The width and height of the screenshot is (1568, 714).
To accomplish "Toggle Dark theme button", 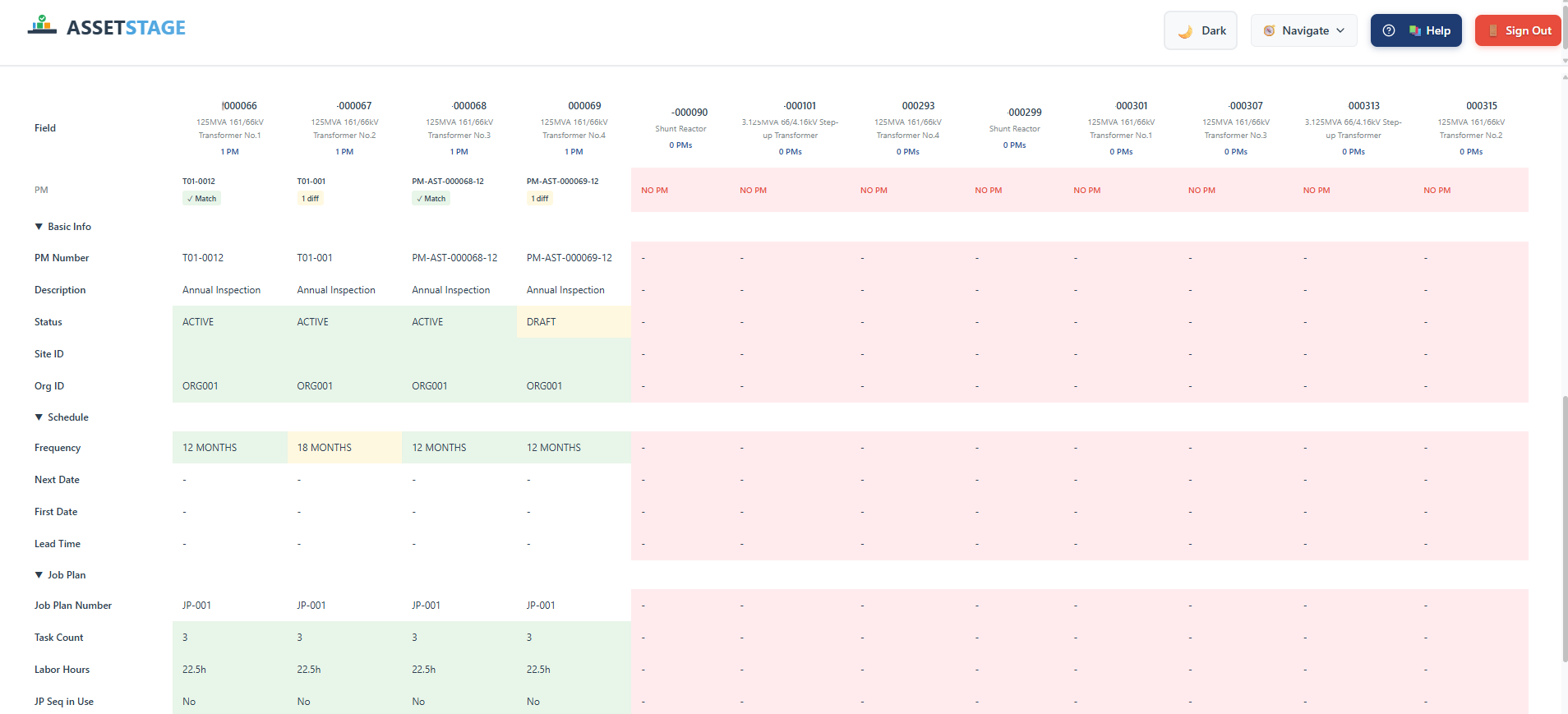I will [x=1201, y=31].
